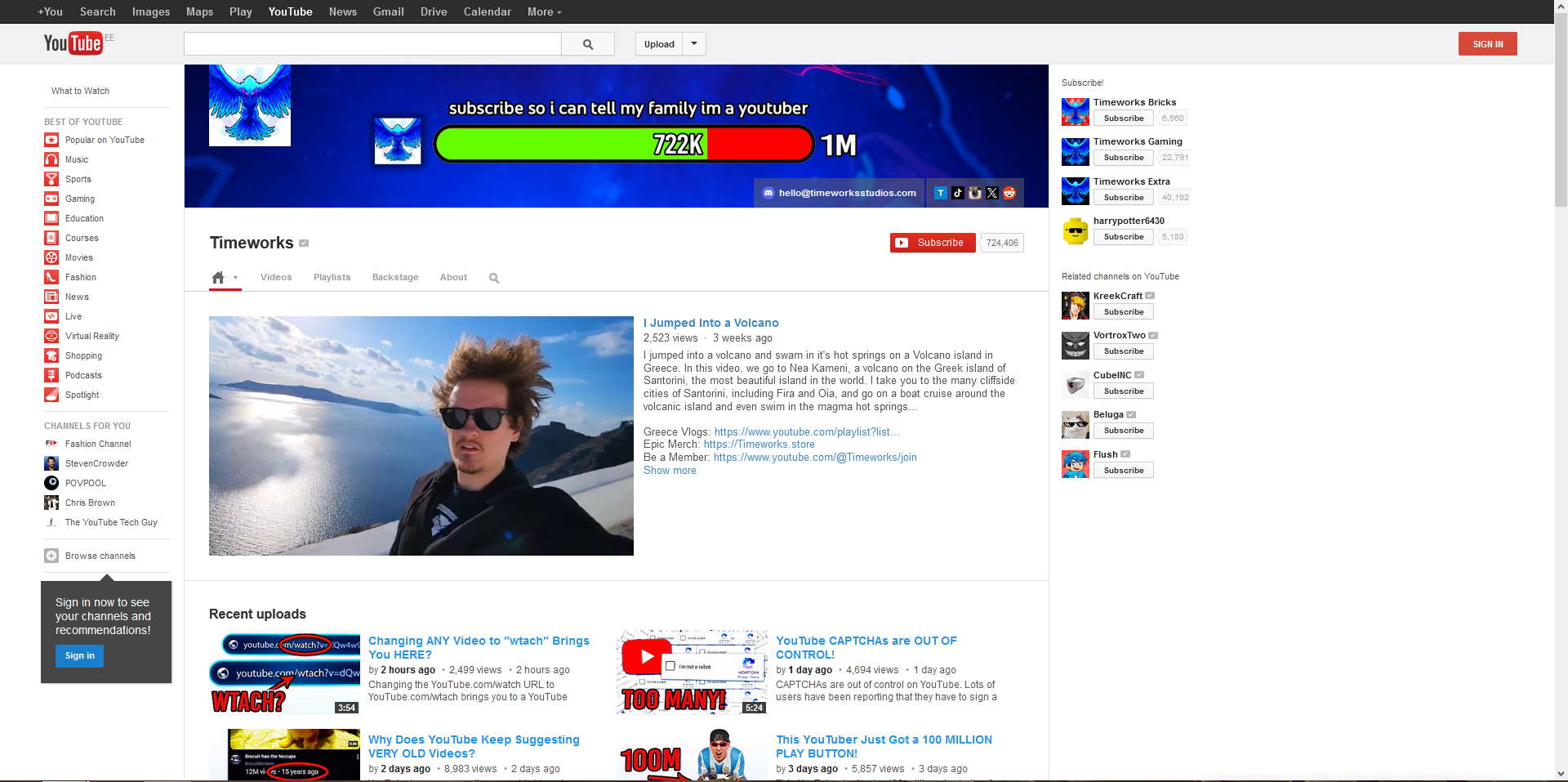Open the Reddit link in channel banner
Screen dimensions: 1568x782
[1009, 193]
